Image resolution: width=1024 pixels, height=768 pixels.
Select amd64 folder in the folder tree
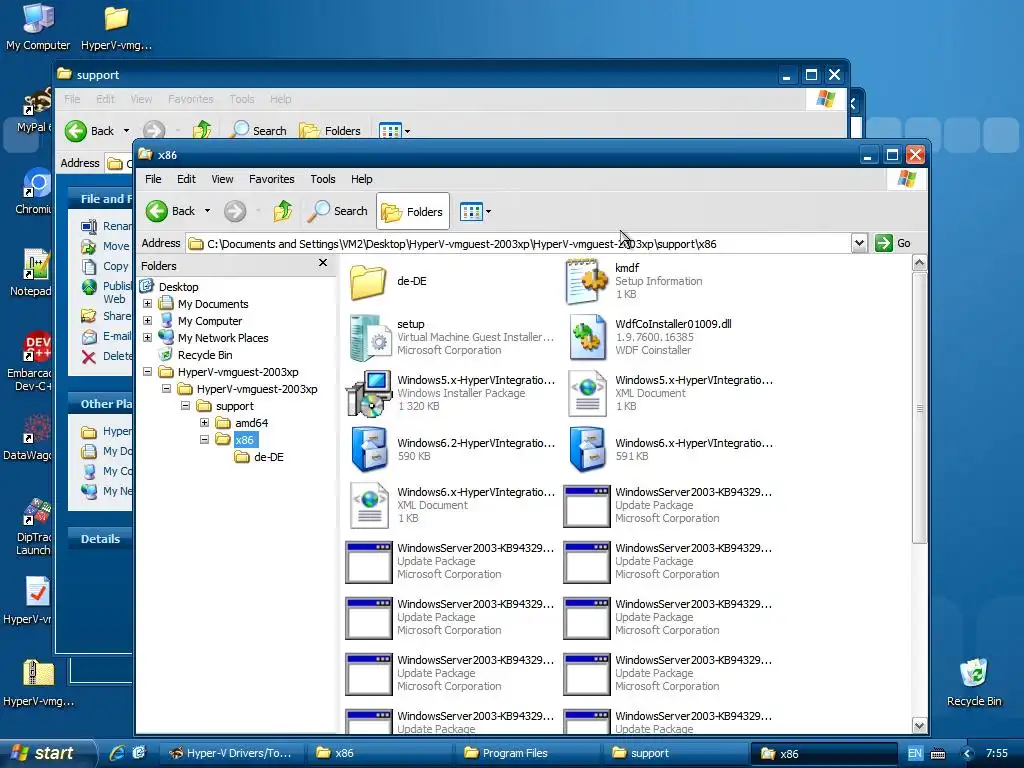(251, 423)
